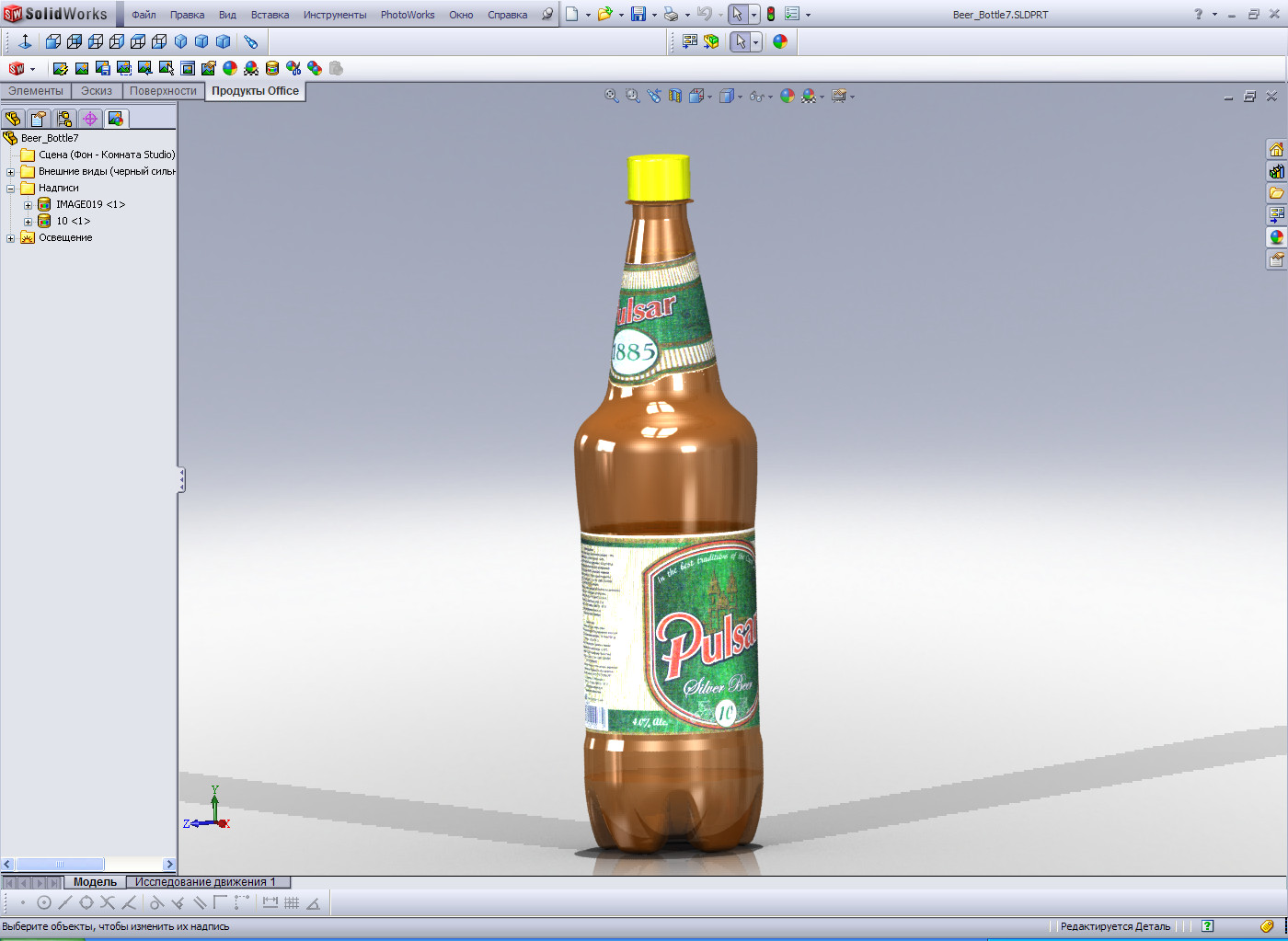Click the Edit Appearance ball in view toolbar
The image size is (1288, 941).
[788, 96]
